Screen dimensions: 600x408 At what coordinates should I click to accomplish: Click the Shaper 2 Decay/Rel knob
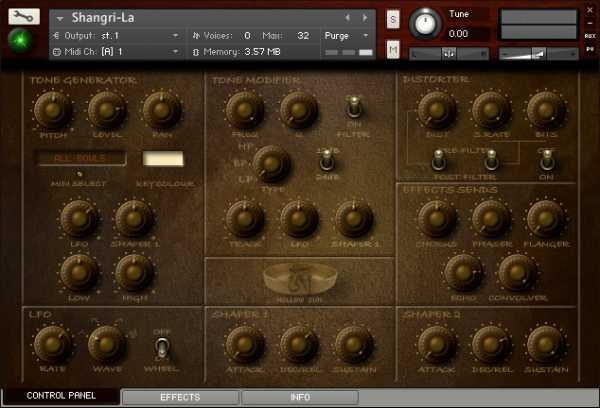(491, 344)
